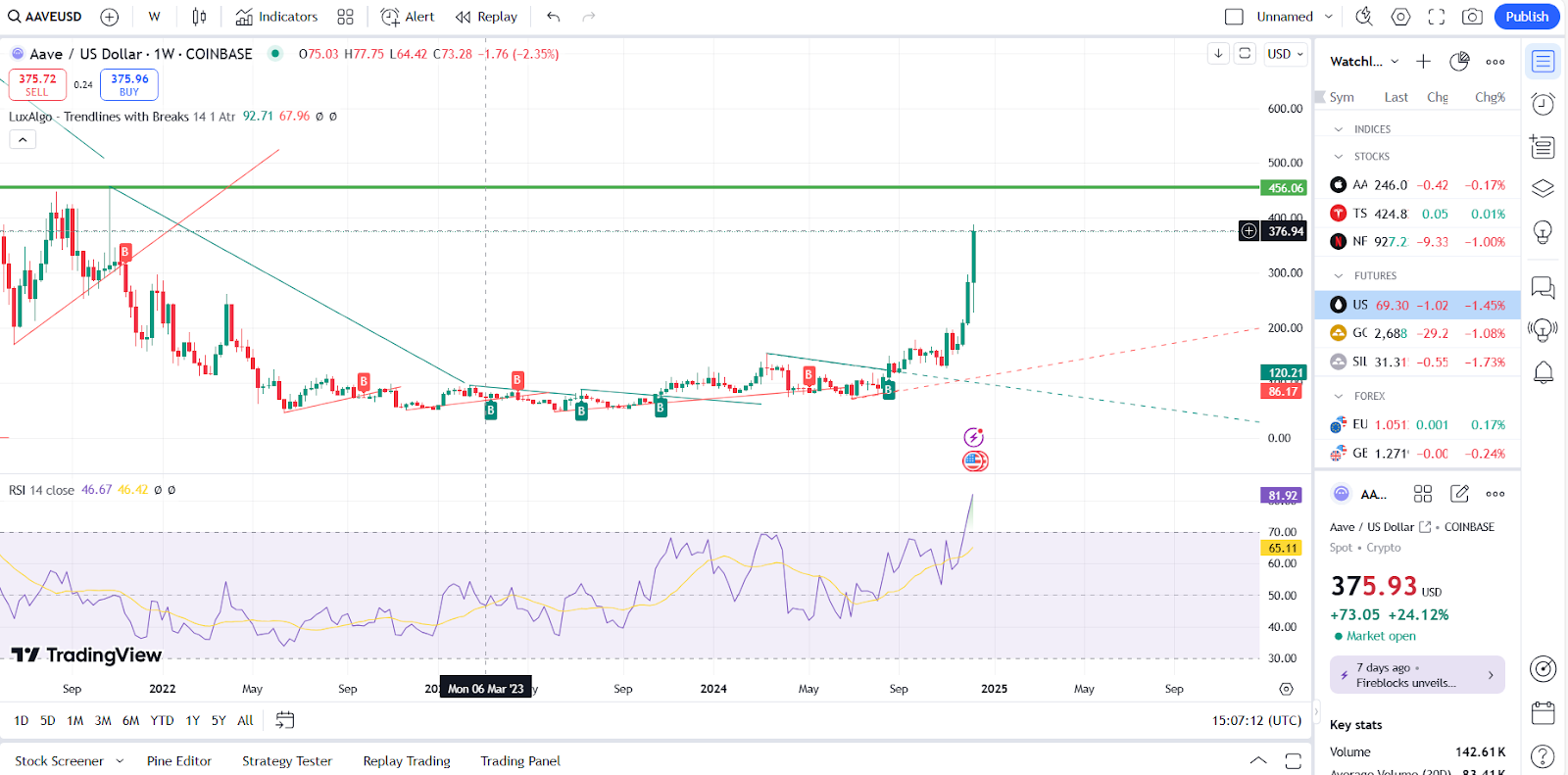The height and width of the screenshot is (775, 1568).
Task: Open the Strategy Tester tab
Action: tap(287, 761)
